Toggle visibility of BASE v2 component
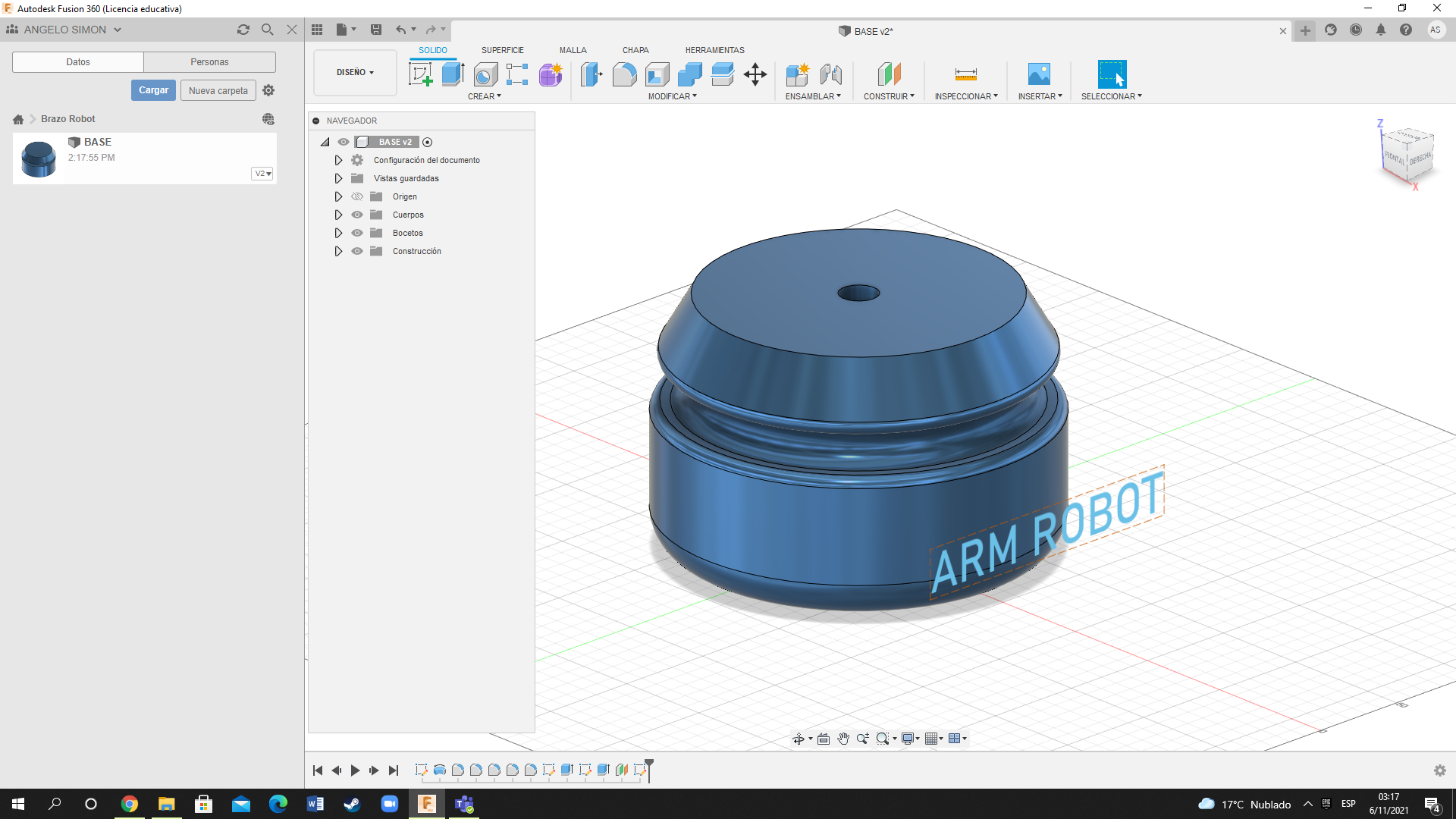1456x819 pixels. [344, 142]
